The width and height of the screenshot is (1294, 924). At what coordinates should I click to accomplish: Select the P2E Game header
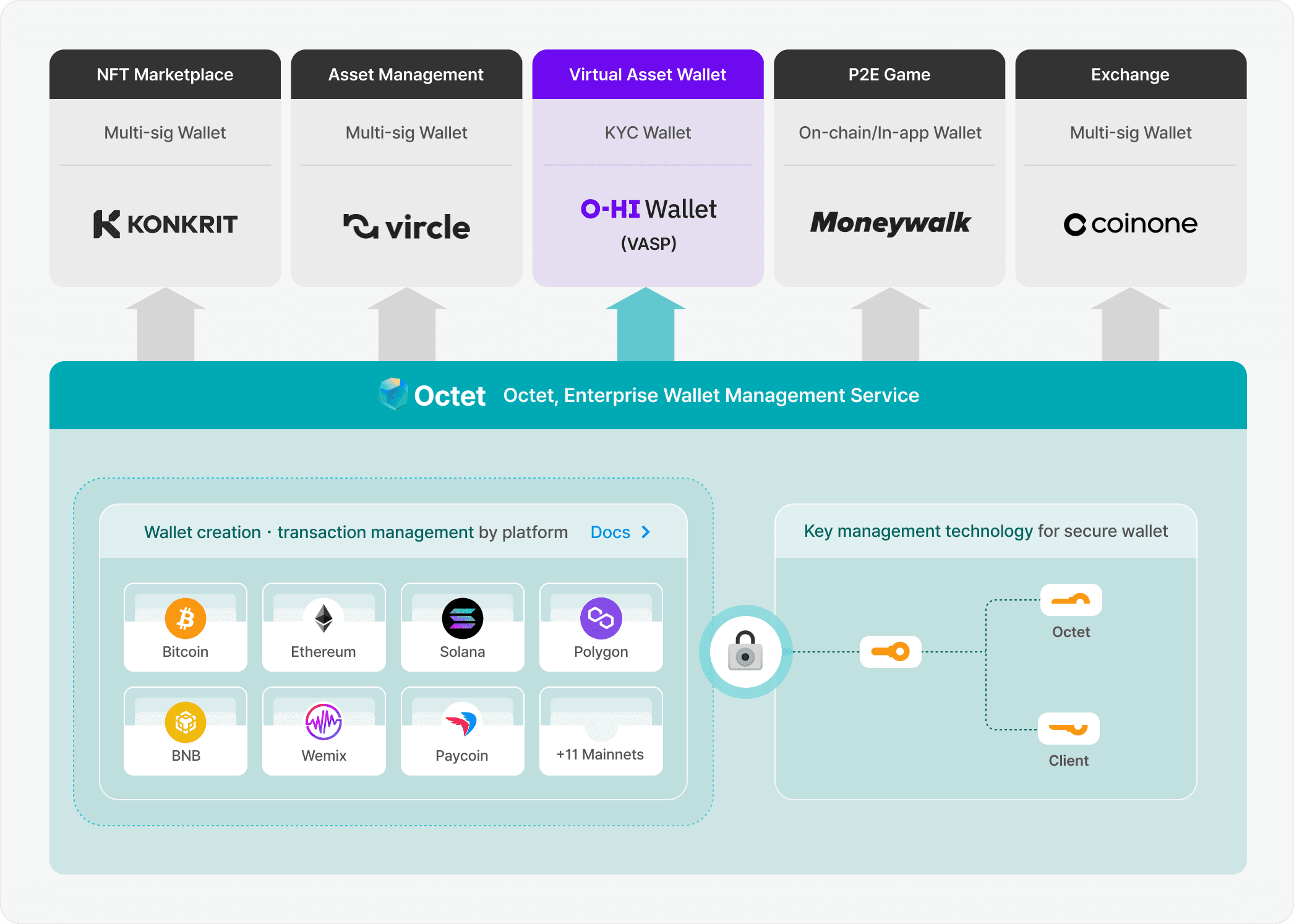click(889, 74)
